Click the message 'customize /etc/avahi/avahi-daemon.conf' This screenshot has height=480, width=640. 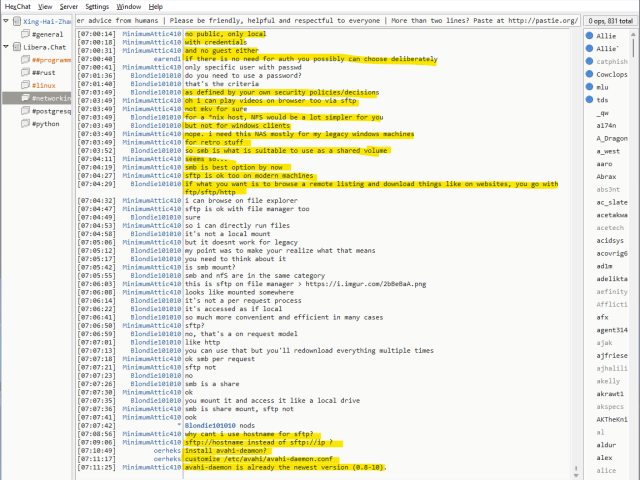259,459
